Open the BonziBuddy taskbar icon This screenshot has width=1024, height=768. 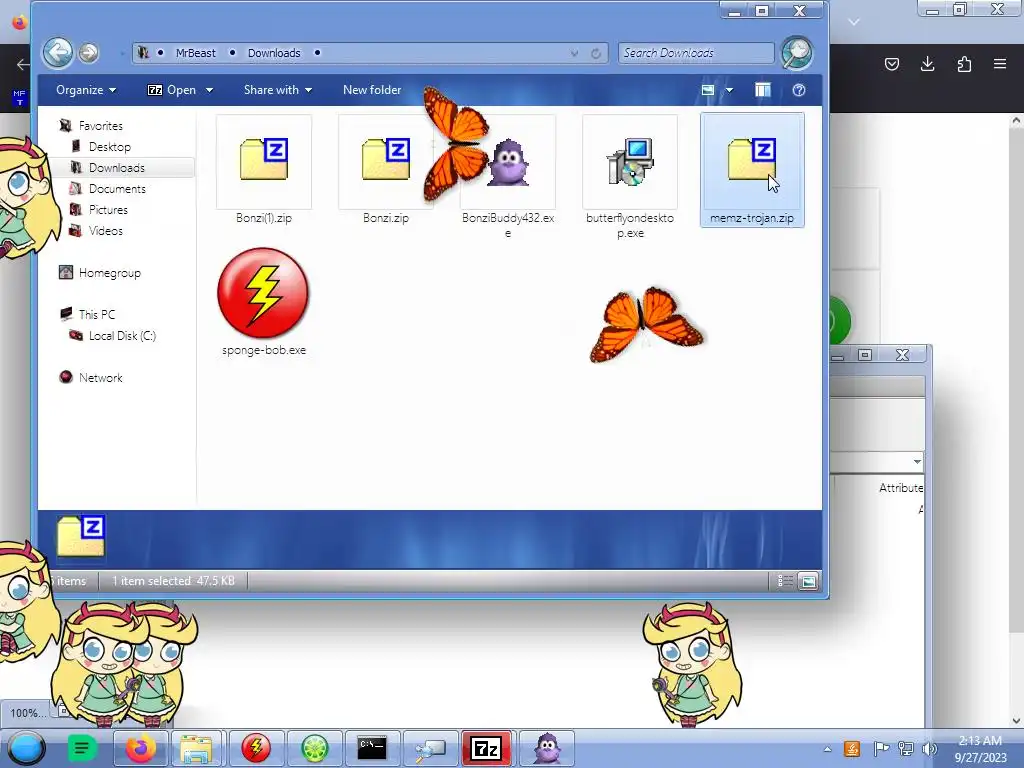(547, 748)
